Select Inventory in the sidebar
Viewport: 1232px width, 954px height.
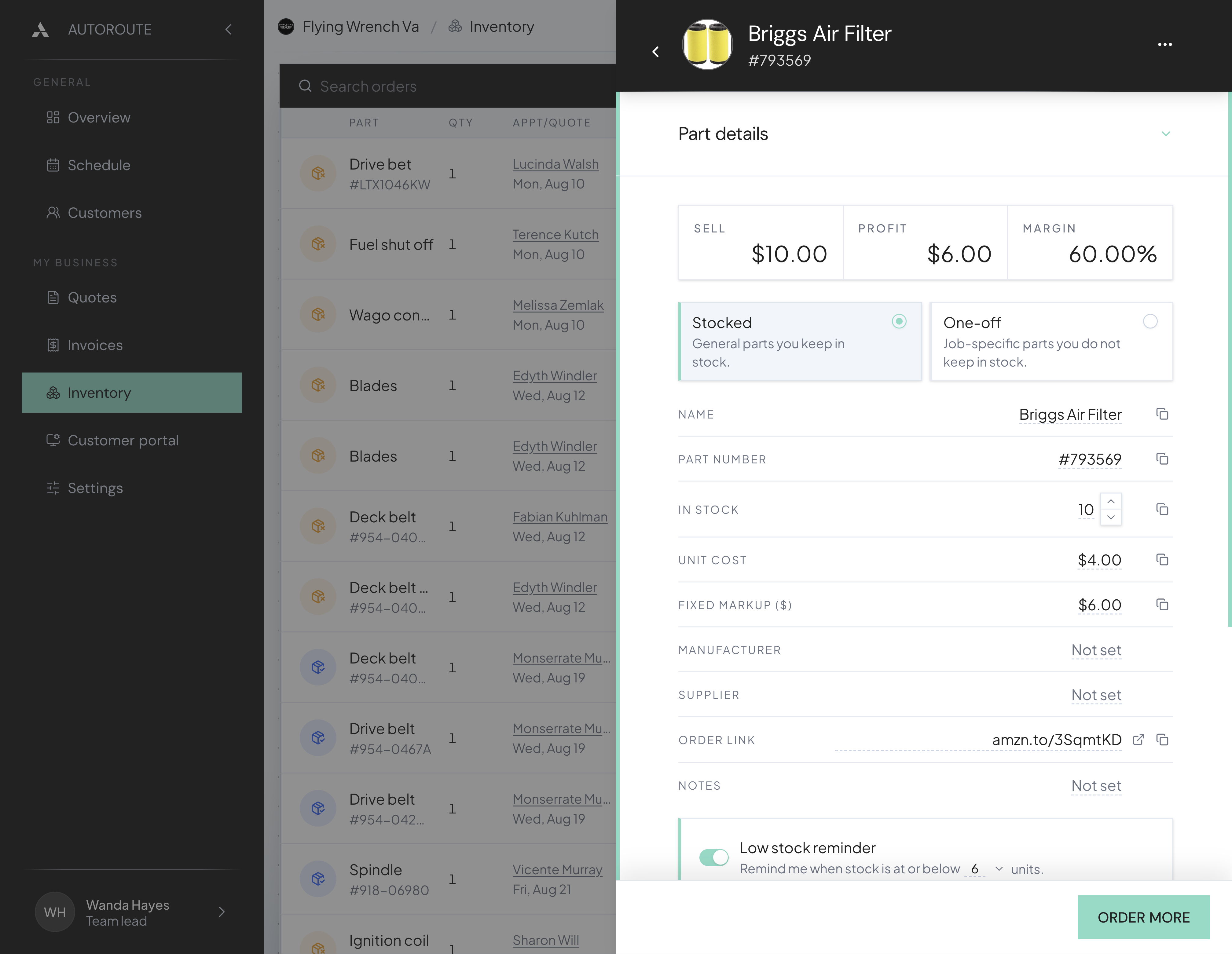pos(132,393)
